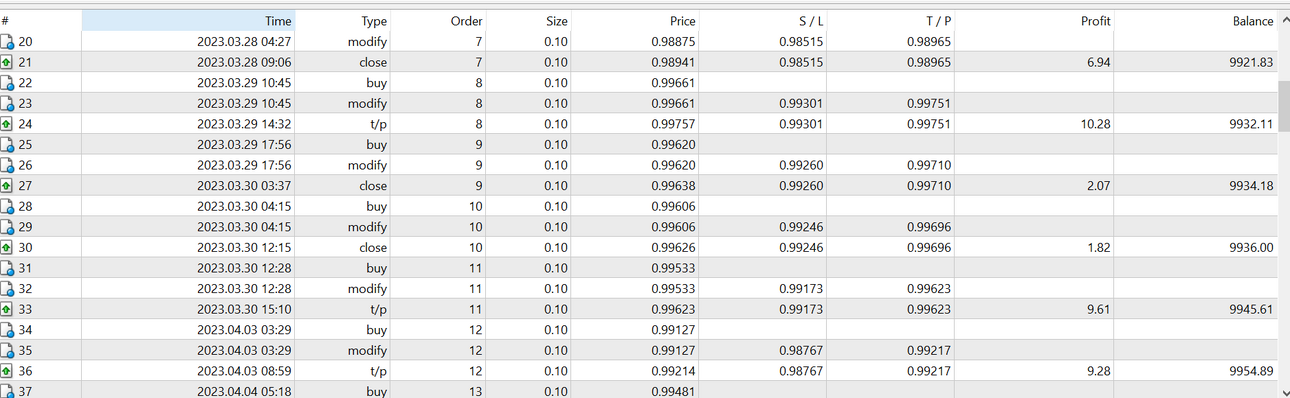Click the document icon in row 32
This screenshot has height=398, width=1290.
(7, 289)
